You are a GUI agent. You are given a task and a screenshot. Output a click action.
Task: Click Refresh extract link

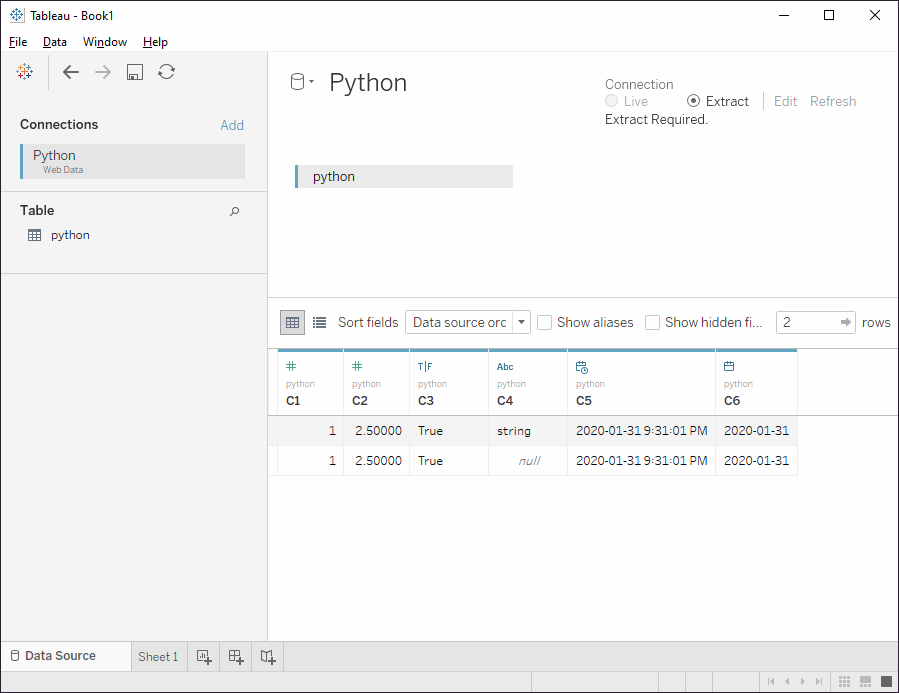click(x=833, y=101)
